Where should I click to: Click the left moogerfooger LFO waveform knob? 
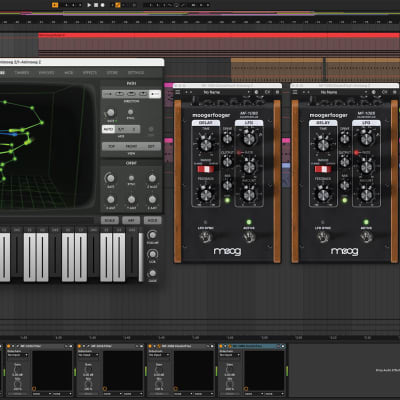point(249,139)
